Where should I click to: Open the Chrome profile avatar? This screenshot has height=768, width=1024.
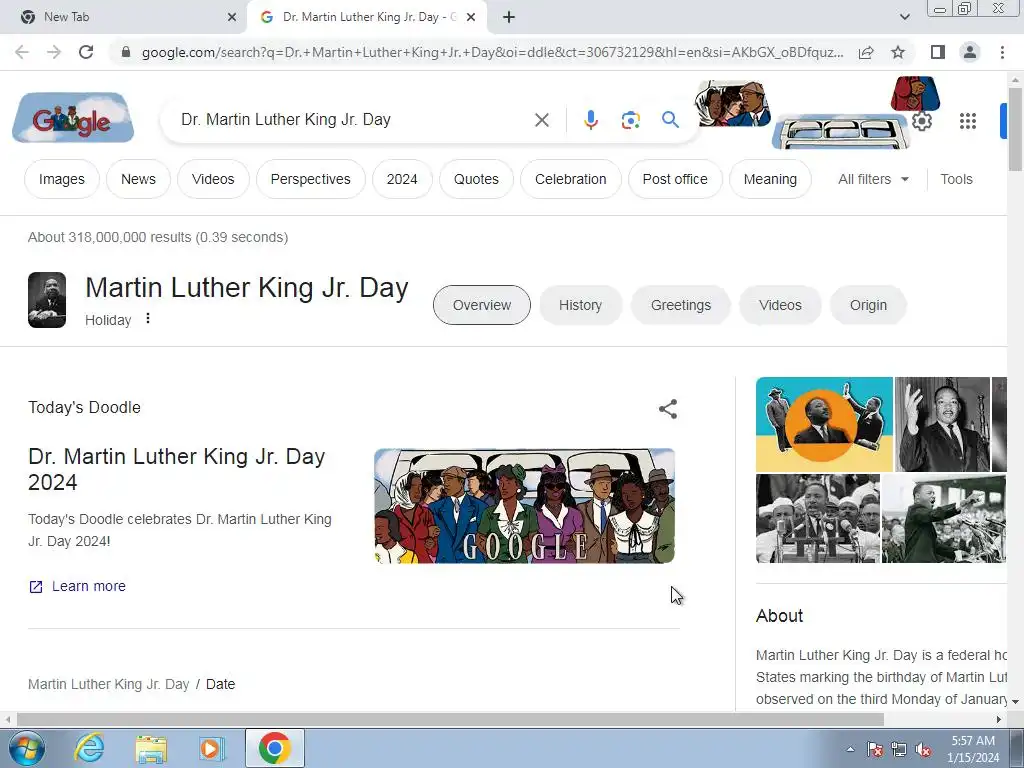[970, 52]
